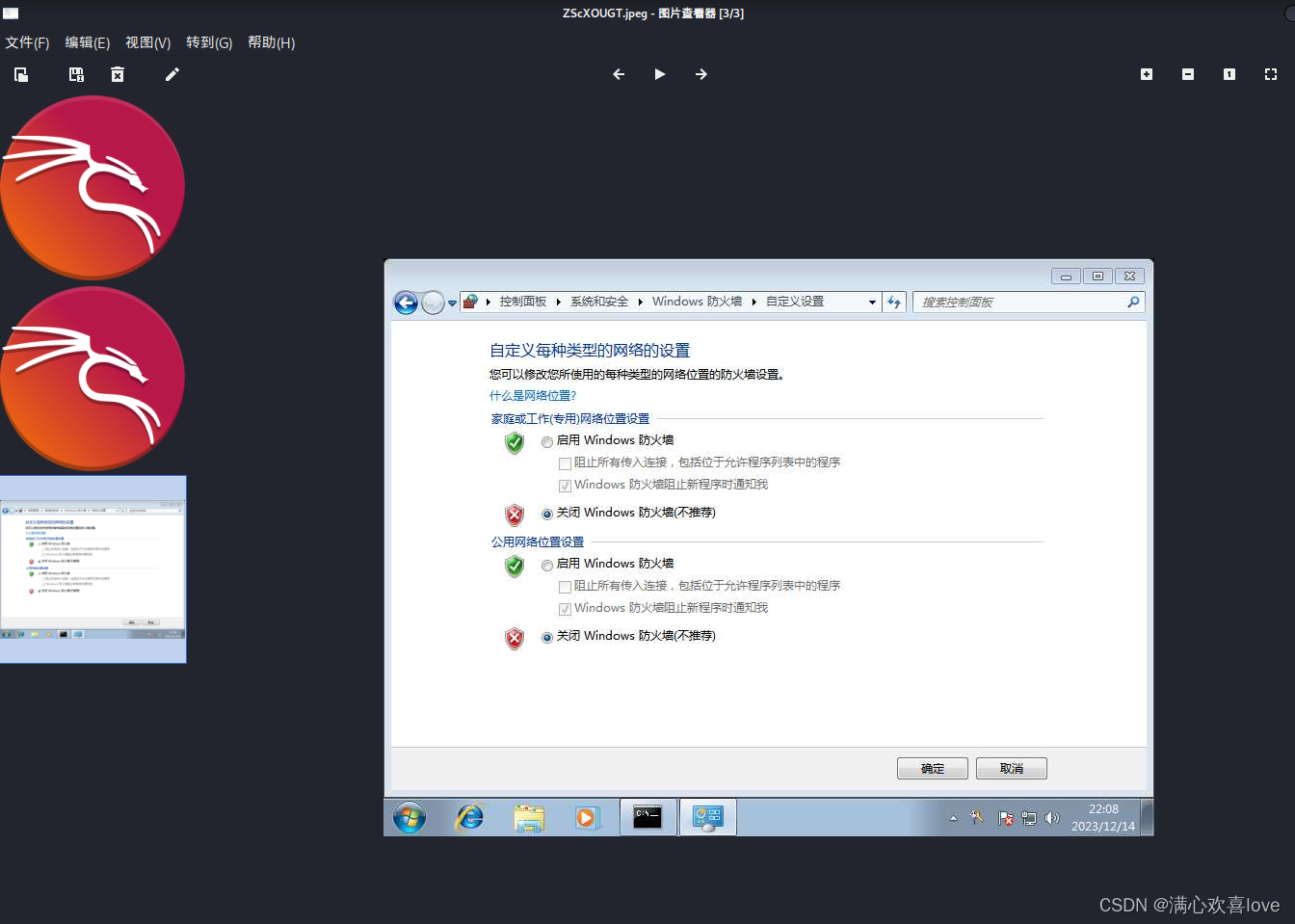Go to the next image with the right arrow
This screenshot has width=1295, height=924.
tap(701, 74)
